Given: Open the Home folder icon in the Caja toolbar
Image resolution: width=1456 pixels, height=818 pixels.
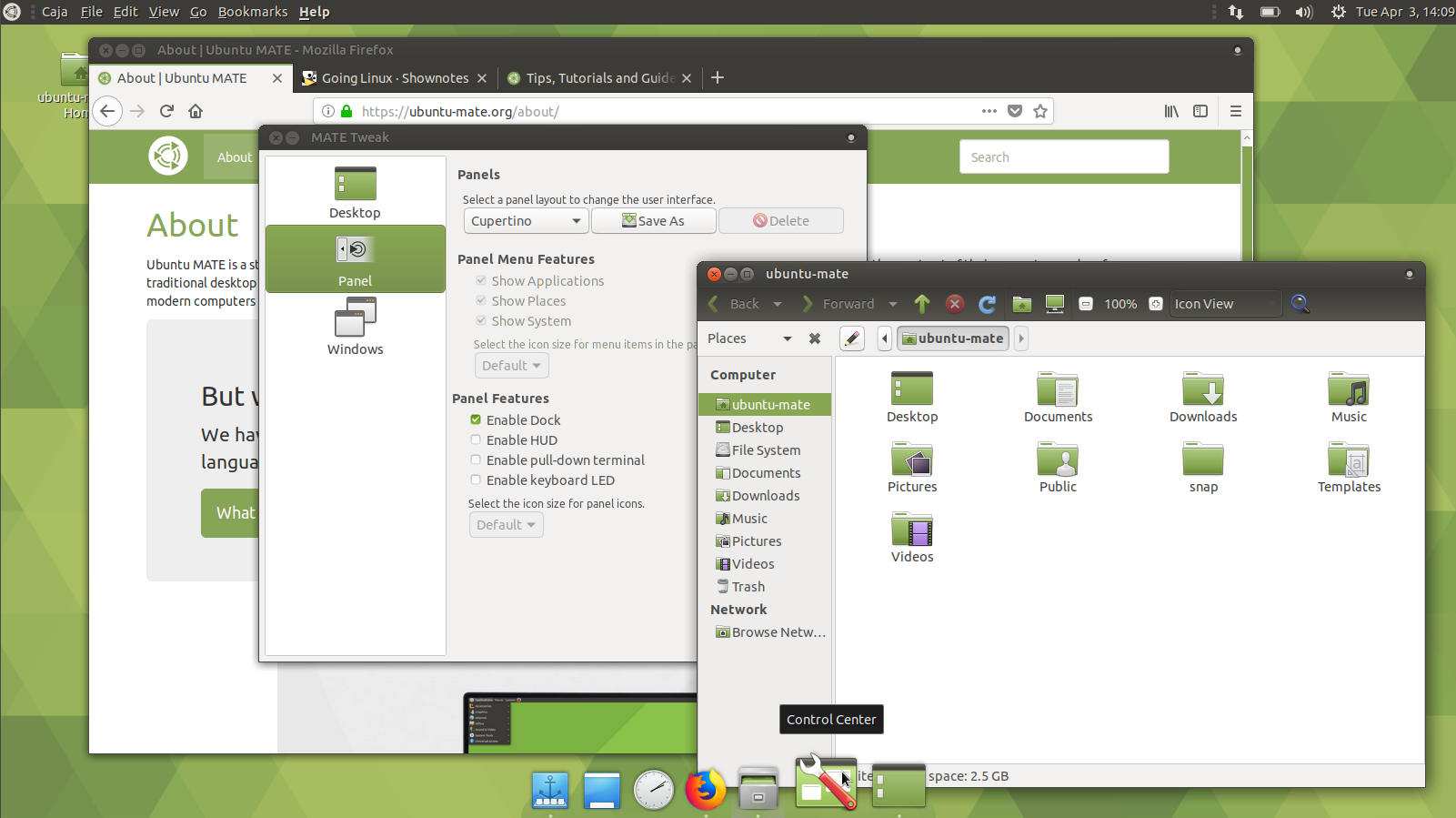Looking at the screenshot, I should click(1022, 304).
